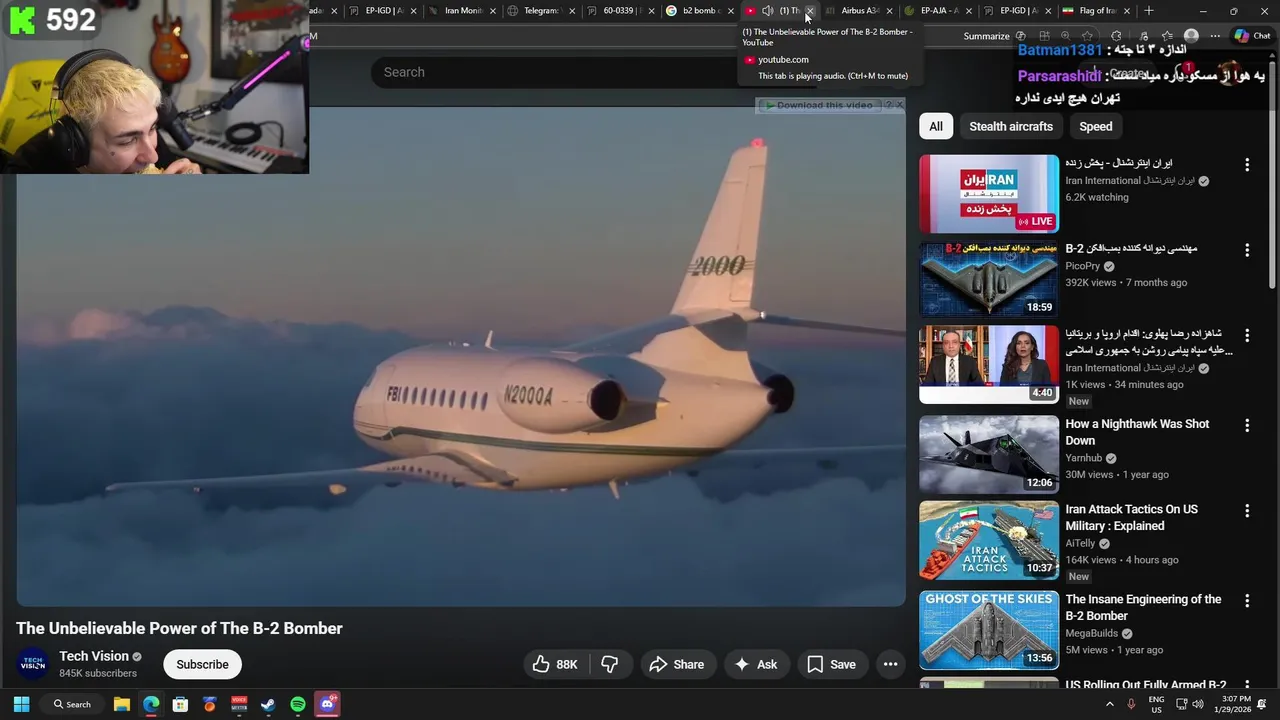Open the Tech Vision channel name link
Screen dimensions: 1280x720
coord(93,656)
